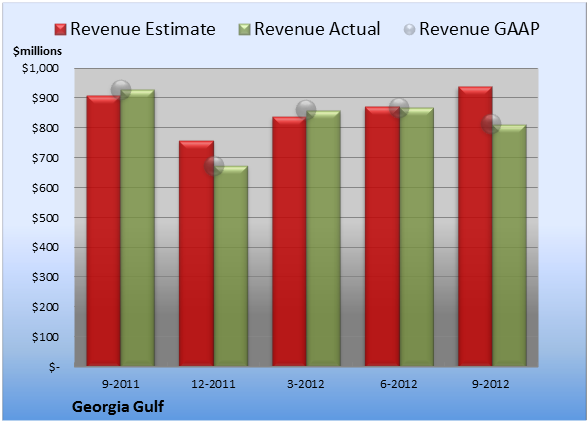Click the '$100' y-axis label
Screen dimensions: 588x422
click(x=45, y=337)
